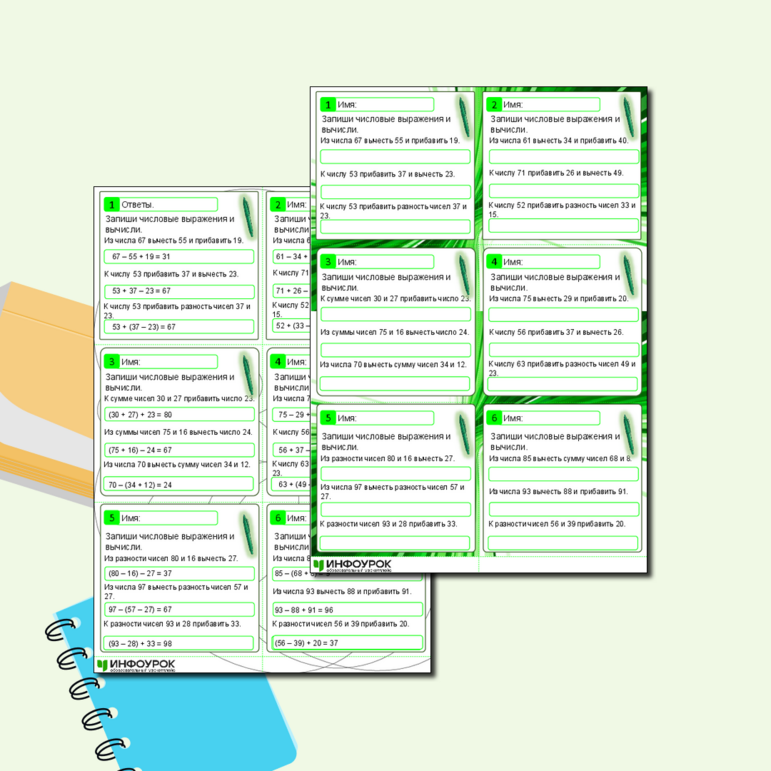This screenshot has width=771, height=771.
Task: Click the green number 1 badge beside "Ответы"
Action: pos(112,204)
